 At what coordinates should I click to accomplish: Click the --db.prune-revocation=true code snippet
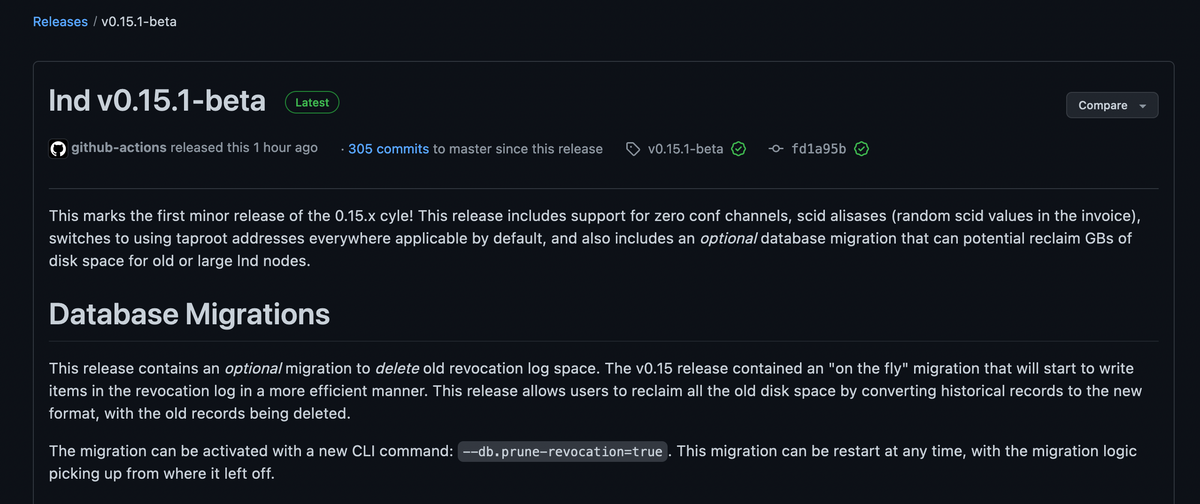click(x=564, y=452)
